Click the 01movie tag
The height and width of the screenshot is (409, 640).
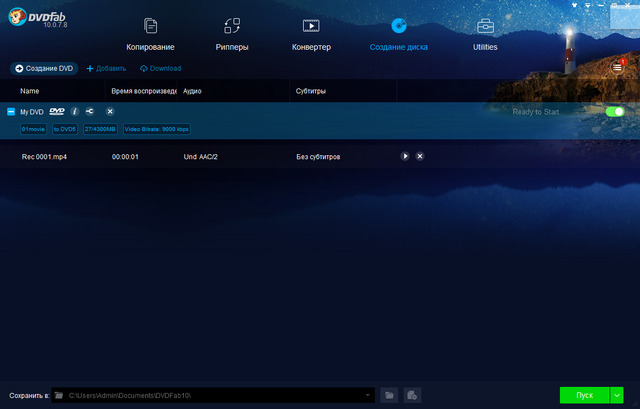click(33, 129)
